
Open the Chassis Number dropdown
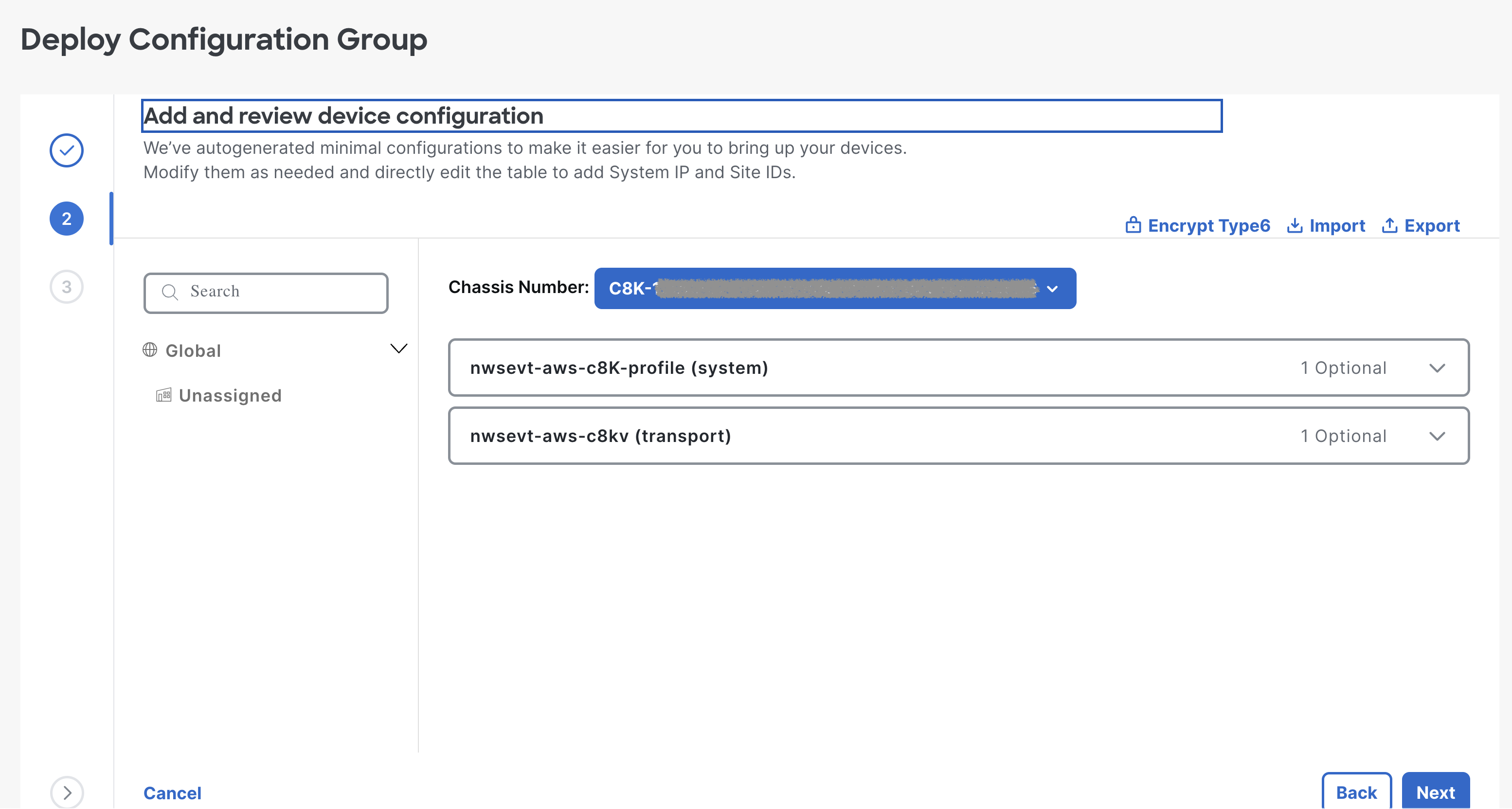(1052, 288)
